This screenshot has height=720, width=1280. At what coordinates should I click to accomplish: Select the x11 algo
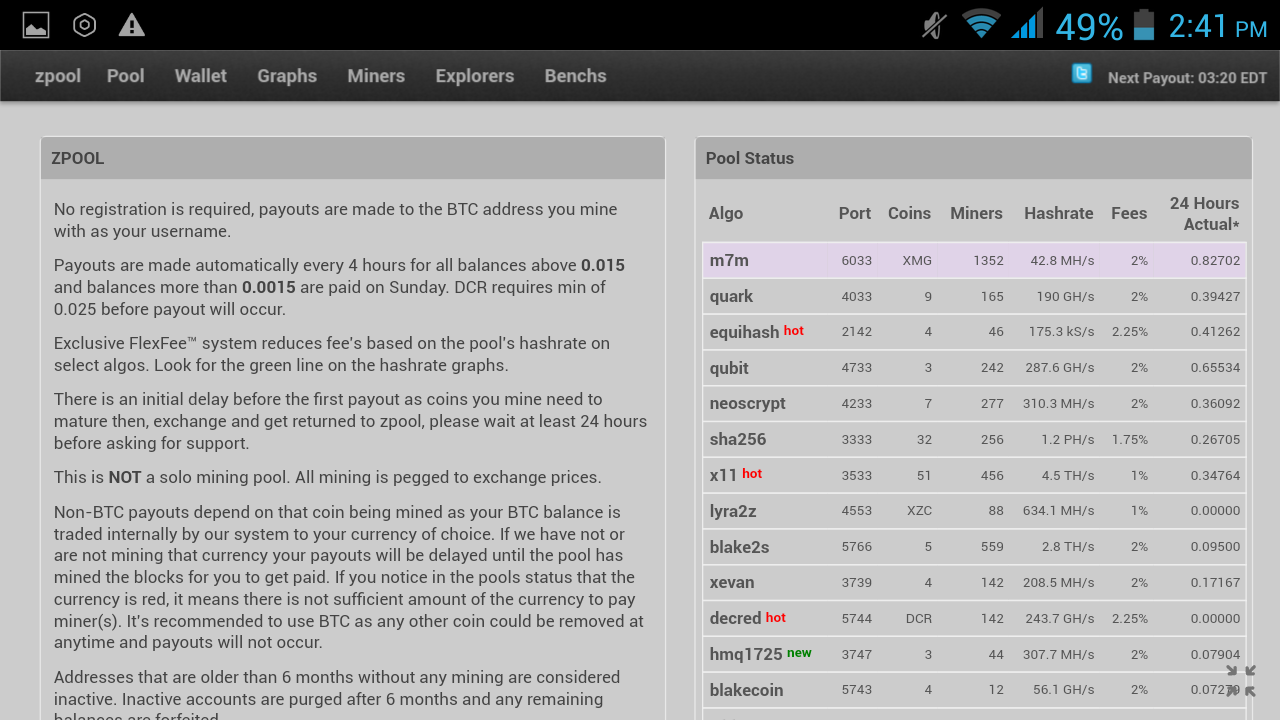point(723,475)
